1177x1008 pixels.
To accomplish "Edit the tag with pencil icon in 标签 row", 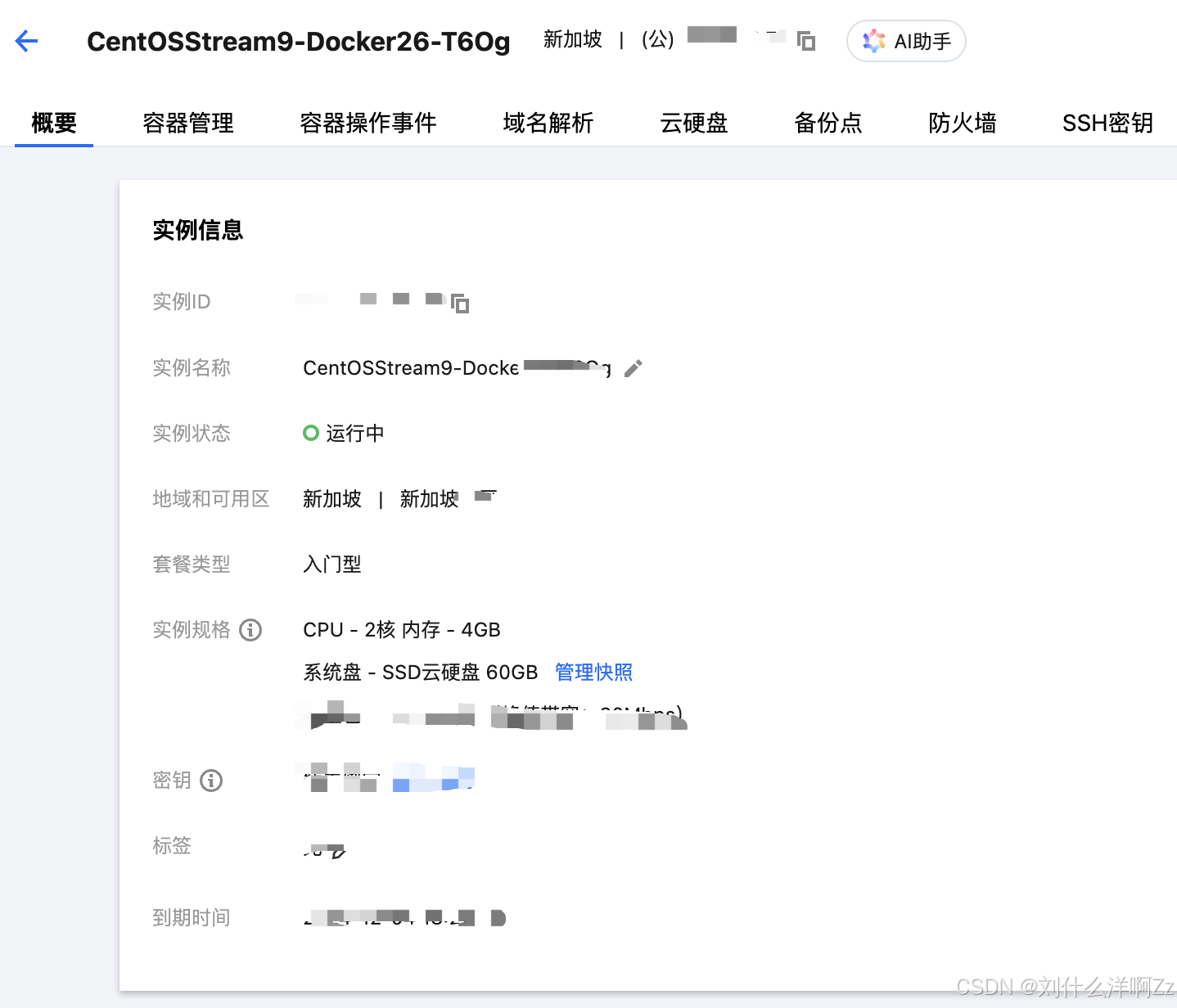I will [337, 852].
